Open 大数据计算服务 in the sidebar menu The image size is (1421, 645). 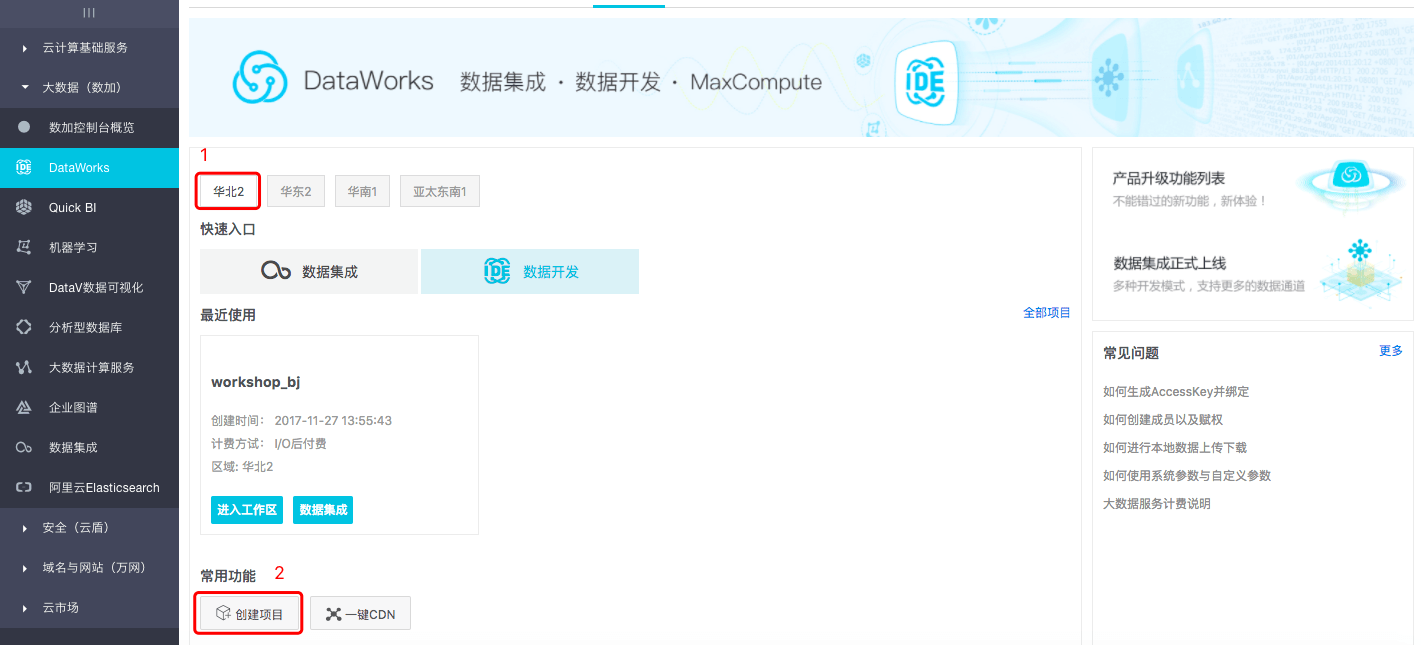(x=89, y=367)
